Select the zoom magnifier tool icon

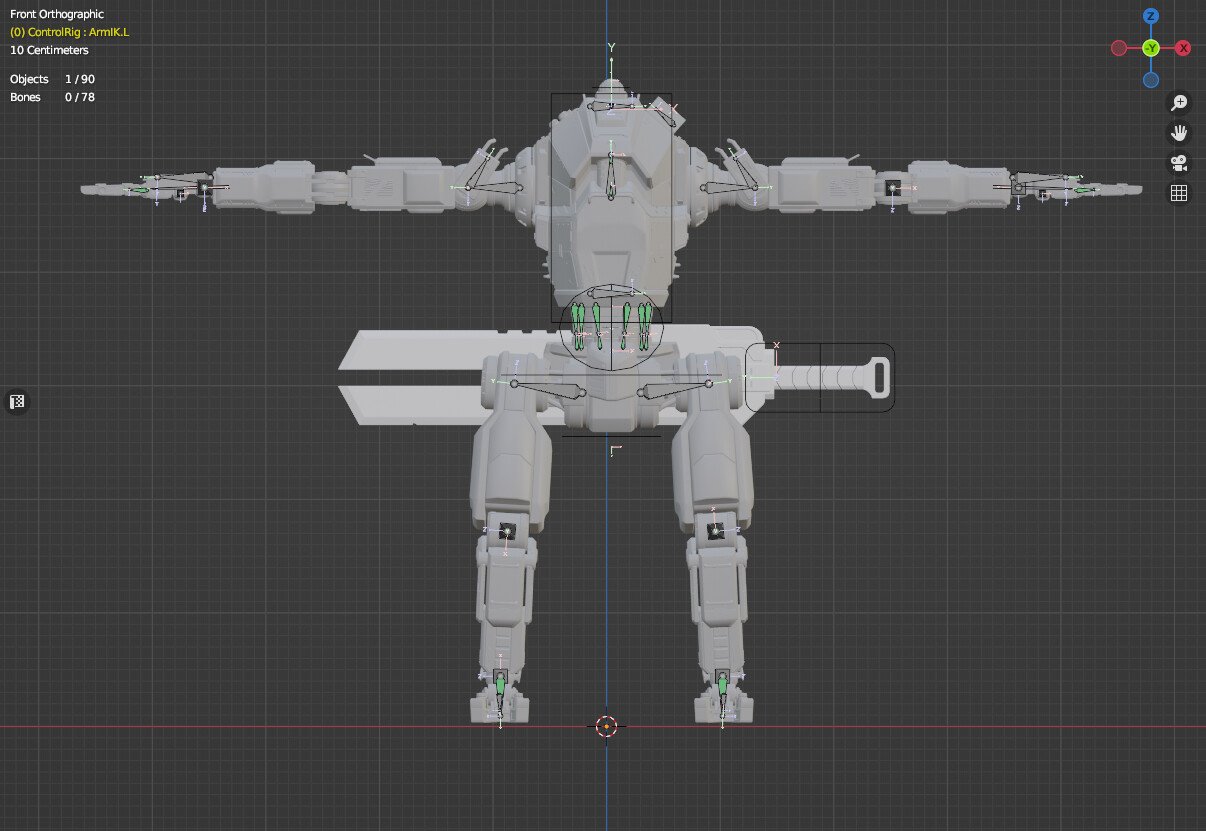[1180, 101]
